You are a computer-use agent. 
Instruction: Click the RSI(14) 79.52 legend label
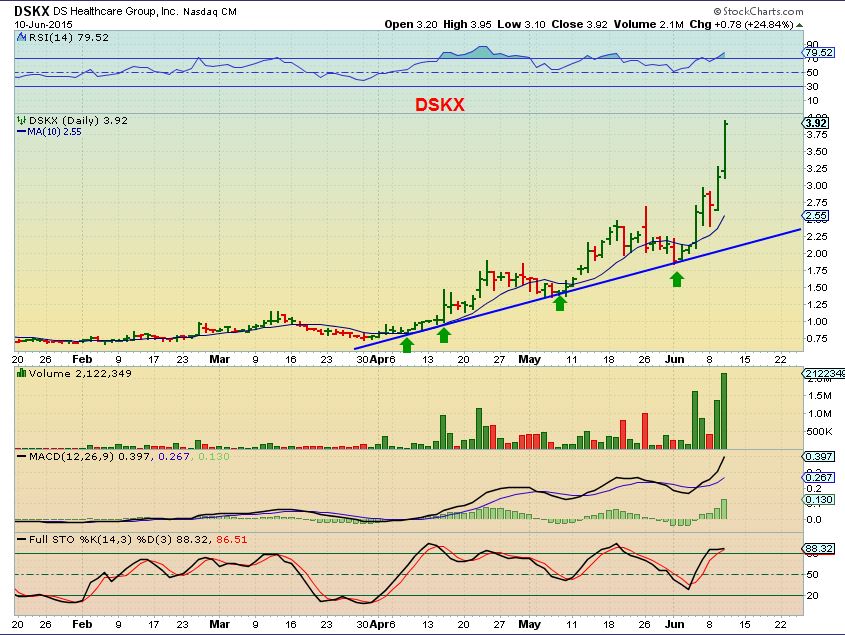(68, 37)
